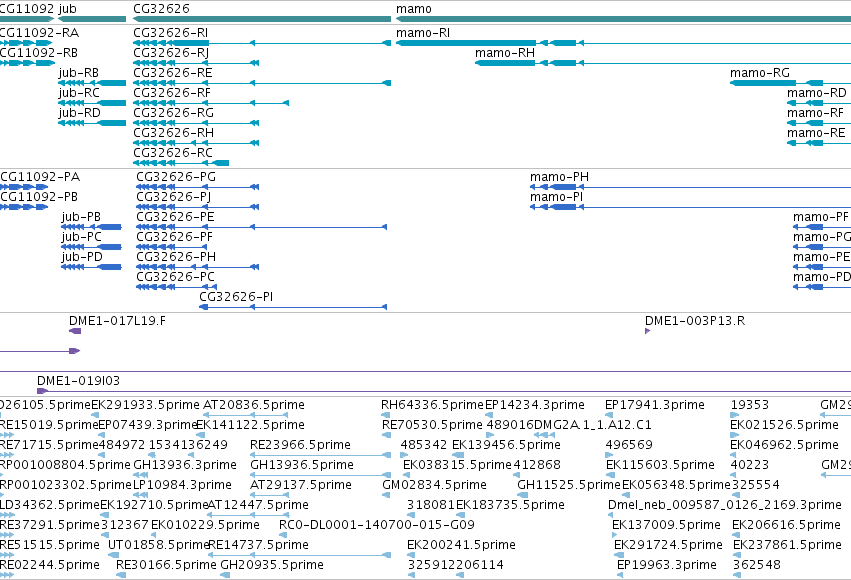851x580 pixels.
Task: Click EST RE70530.5prime
Action: pyautogui.click(x=432, y=425)
